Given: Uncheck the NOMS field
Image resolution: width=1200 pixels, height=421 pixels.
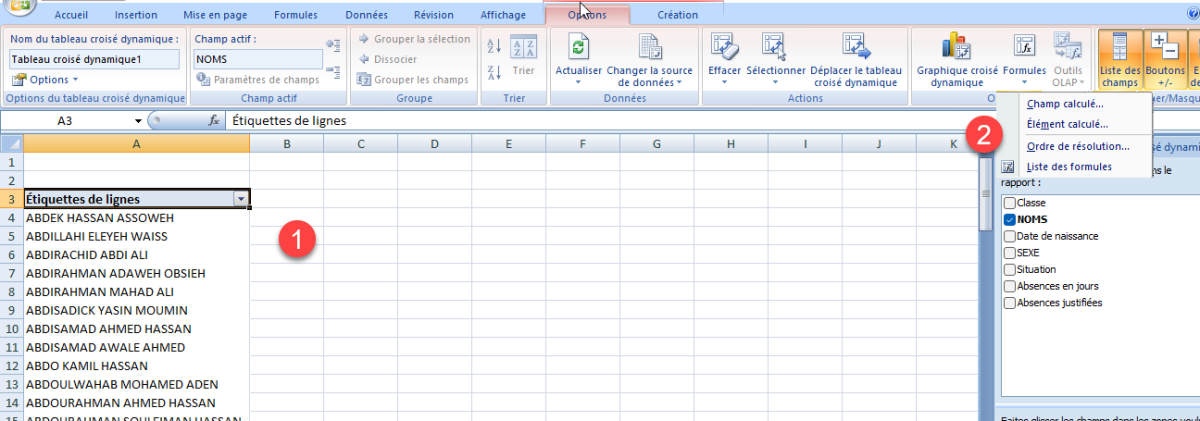Looking at the screenshot, I should 1009,219.
